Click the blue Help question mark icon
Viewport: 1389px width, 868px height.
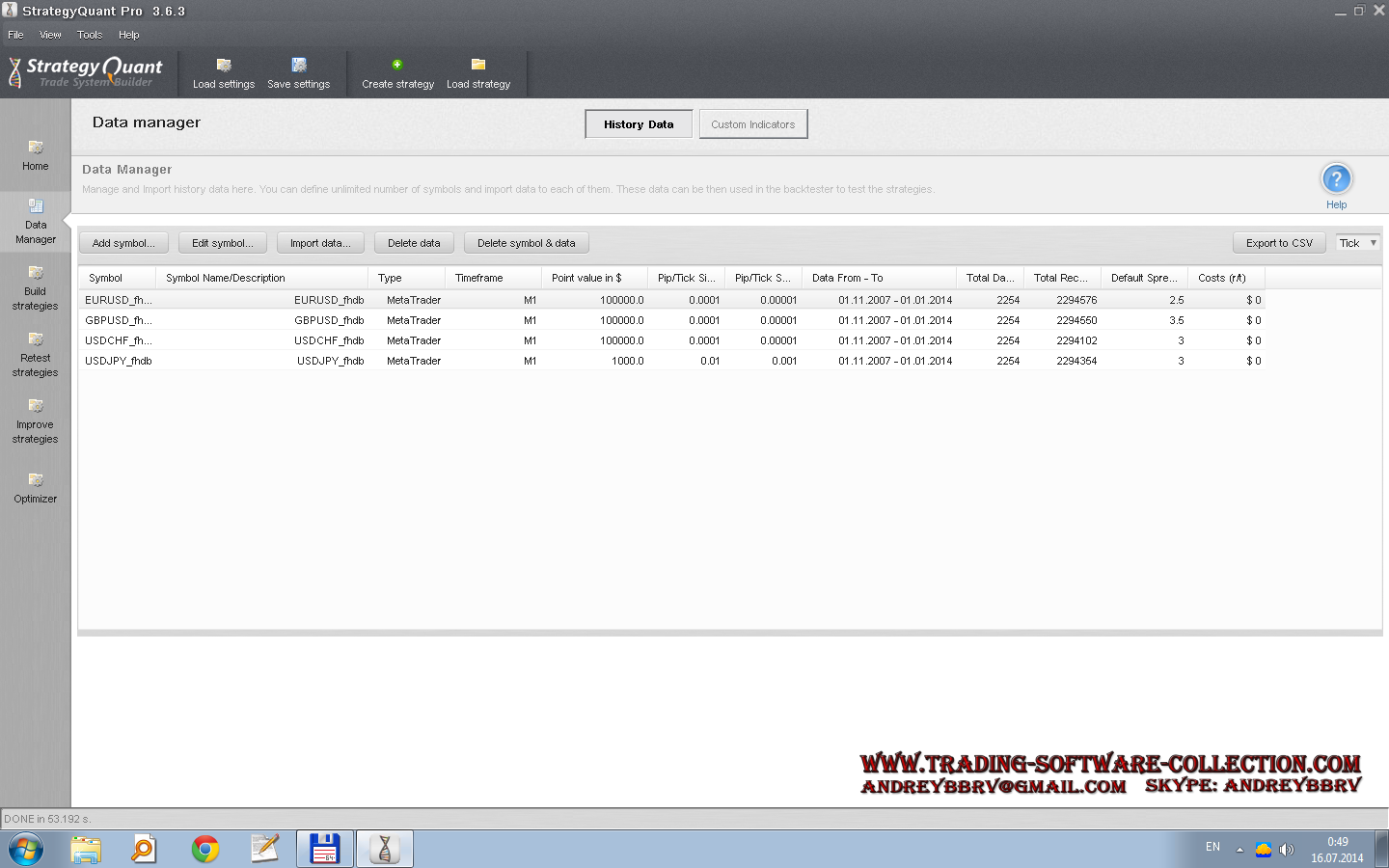click(x=1336, y=179)
